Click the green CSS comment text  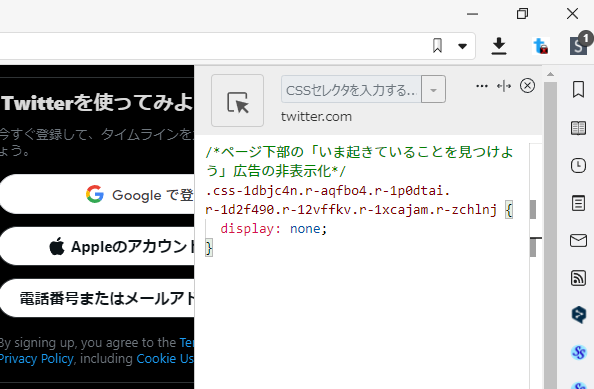(359, 162)
